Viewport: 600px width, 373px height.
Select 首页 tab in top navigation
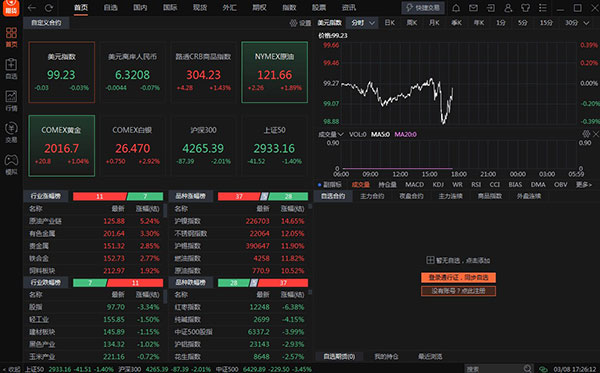tap(81, 8)
